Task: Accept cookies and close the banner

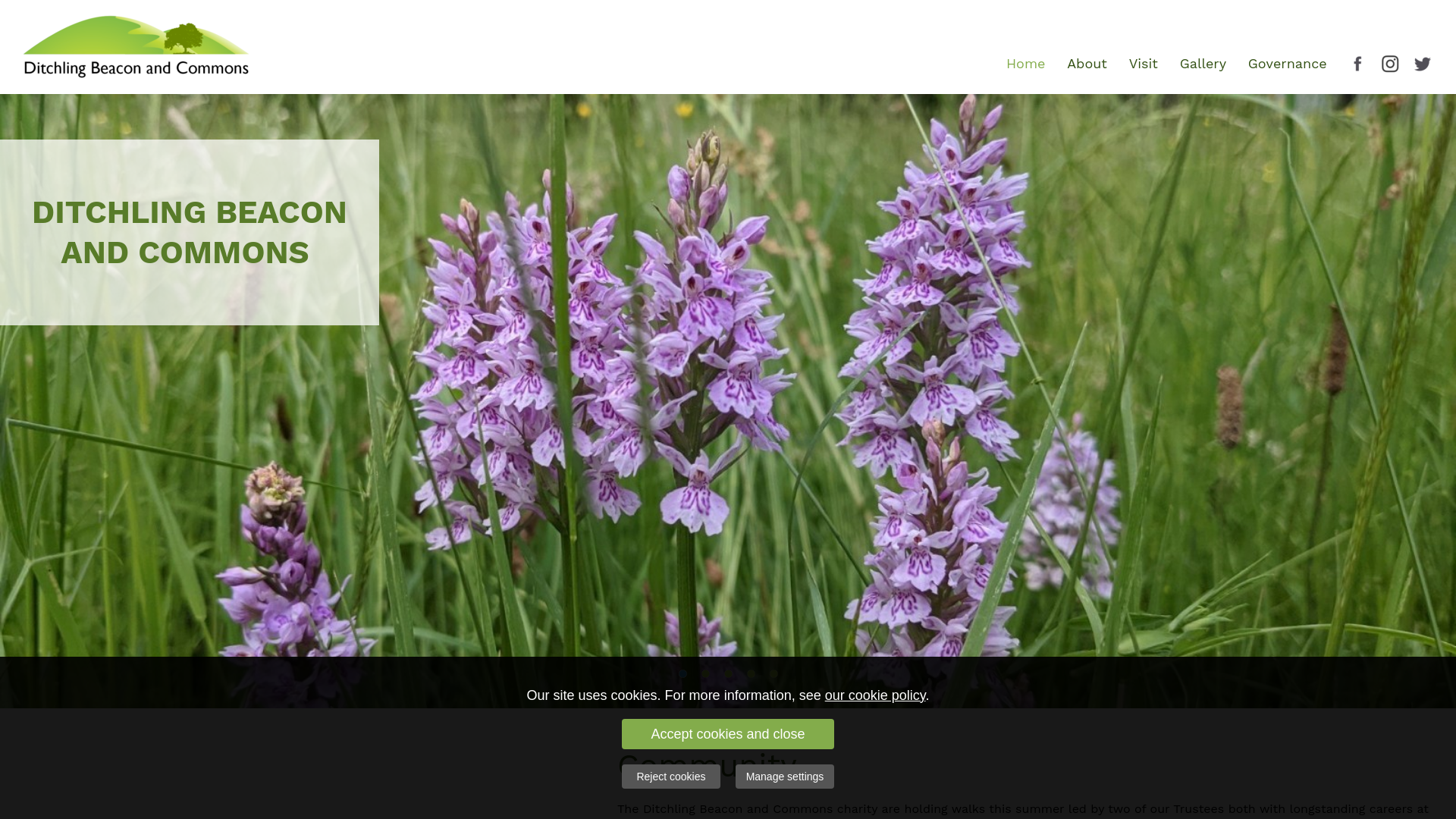Action: pos(728,734)
